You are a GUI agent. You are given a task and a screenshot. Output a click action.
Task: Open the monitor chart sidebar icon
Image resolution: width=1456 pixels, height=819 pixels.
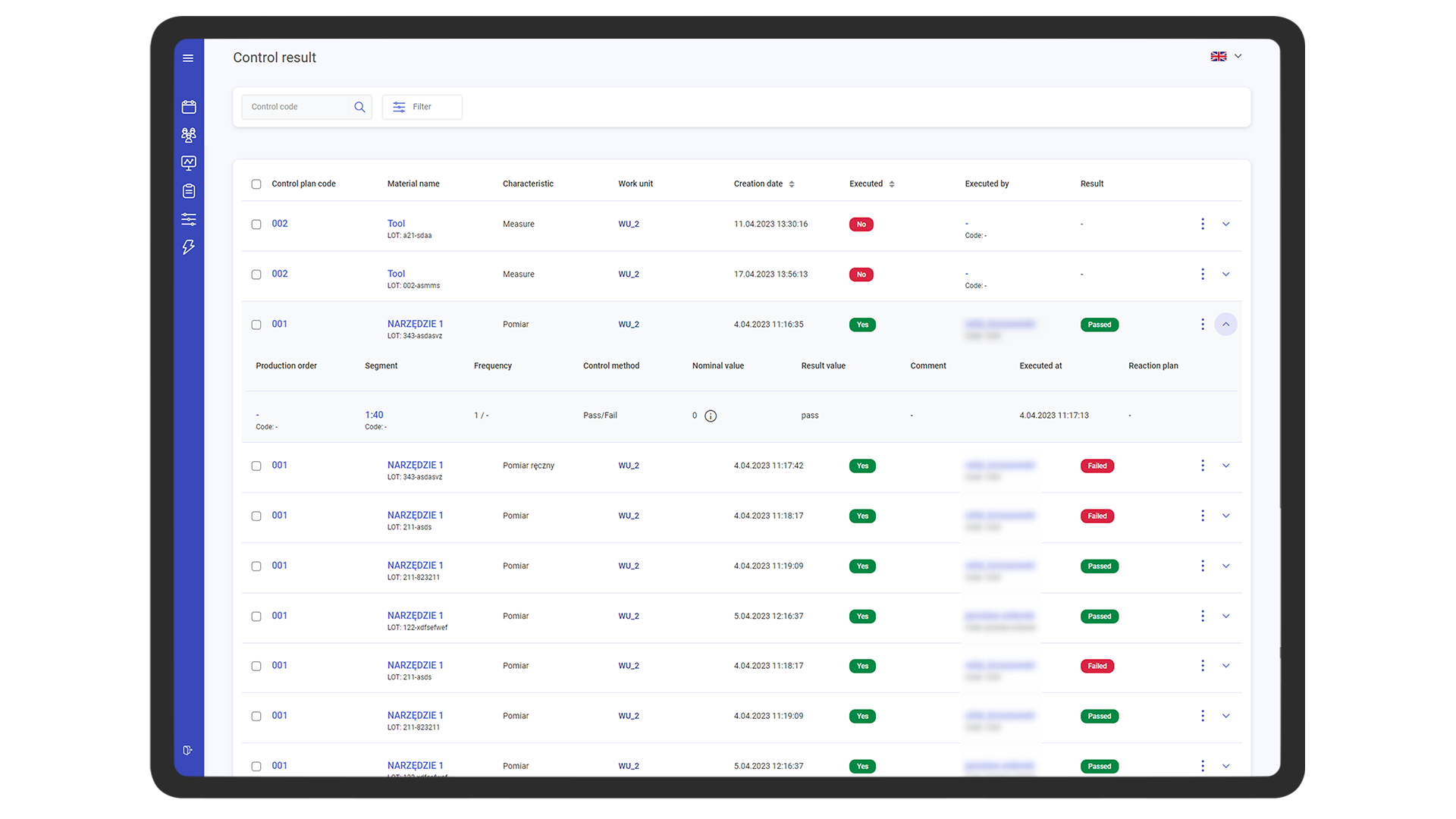coord(189,163)
